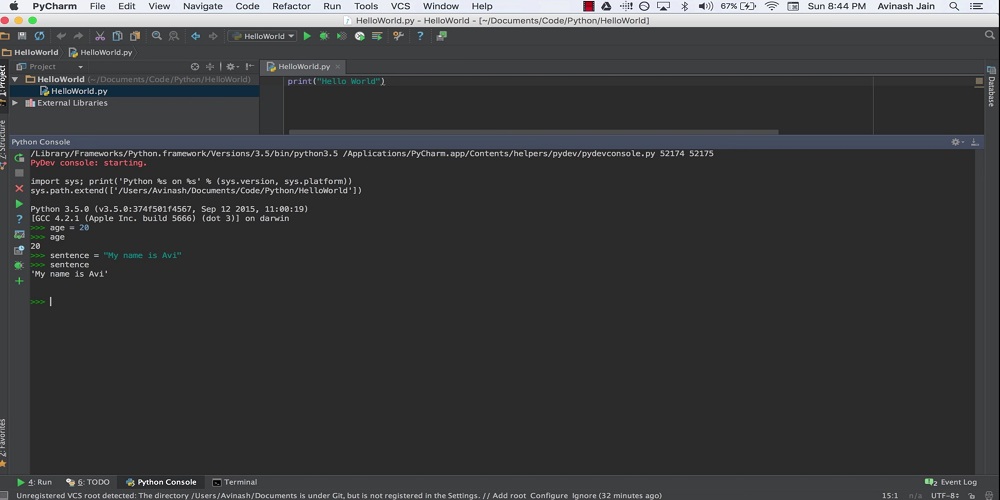This screenshot has height=500, width=1000.
Task: Open the 4: Run tool window
Action: [34, 482]
